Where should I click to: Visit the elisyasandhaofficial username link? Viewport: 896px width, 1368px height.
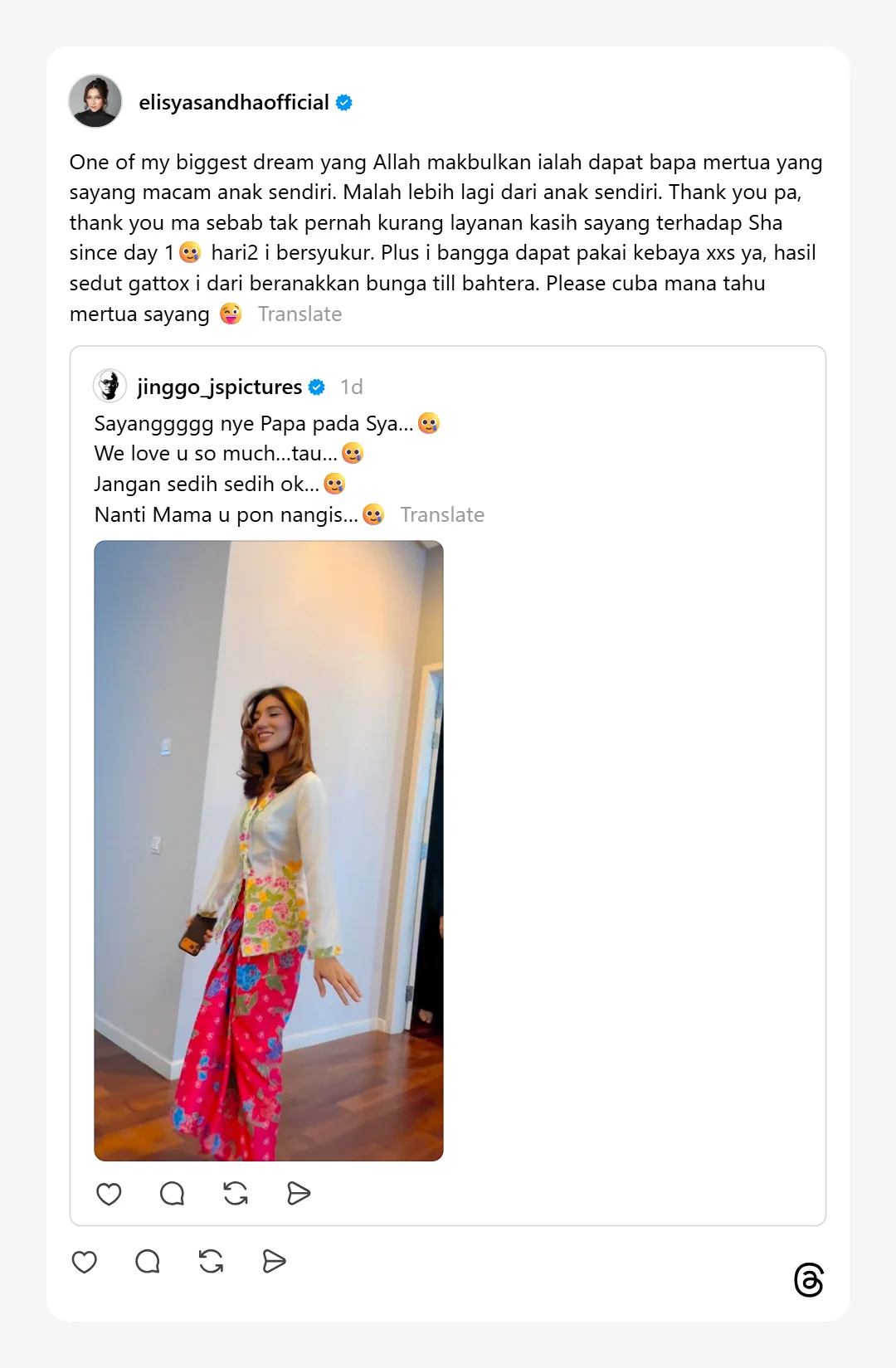click(x=234, y=102)
